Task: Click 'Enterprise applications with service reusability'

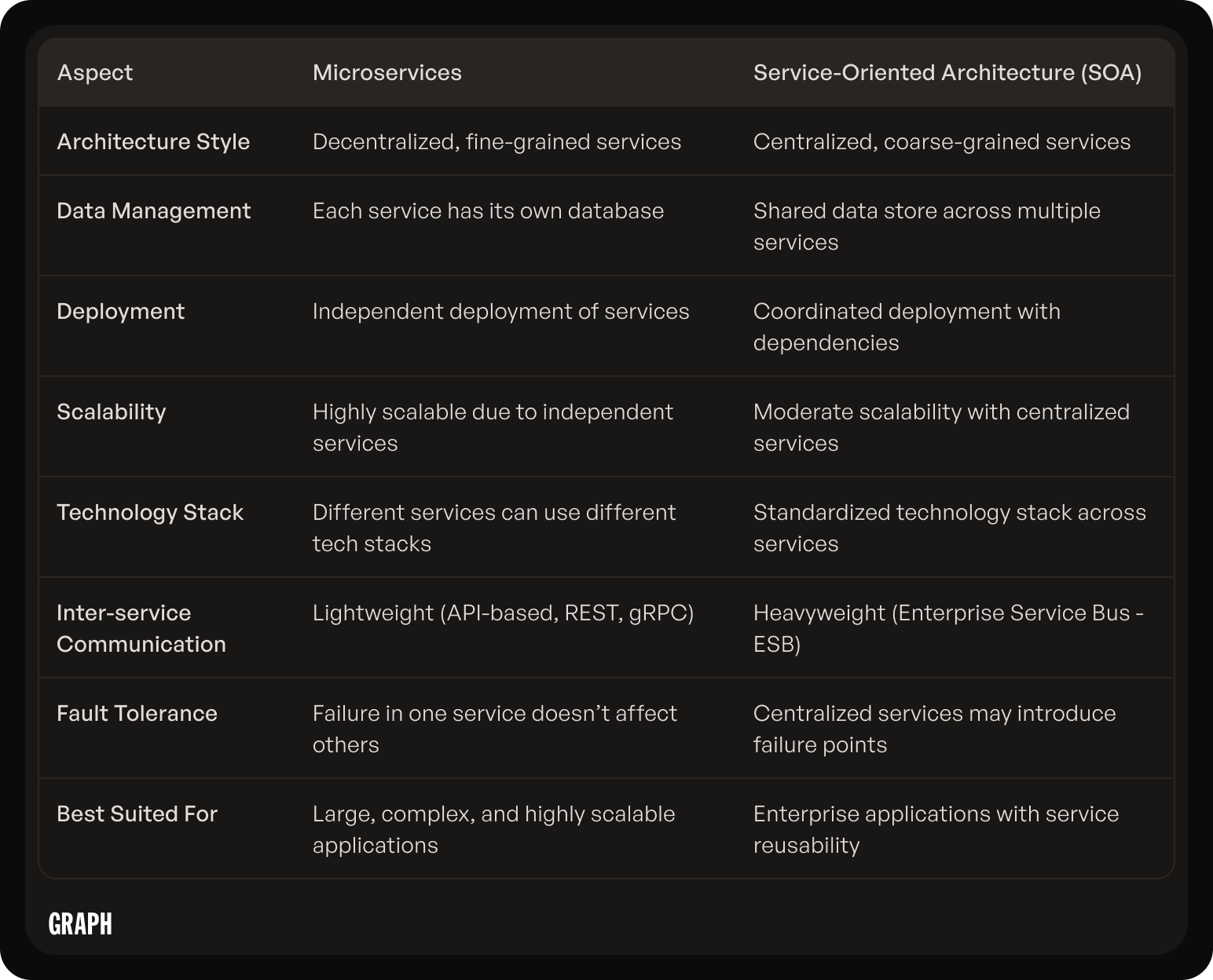Action: 936,830
